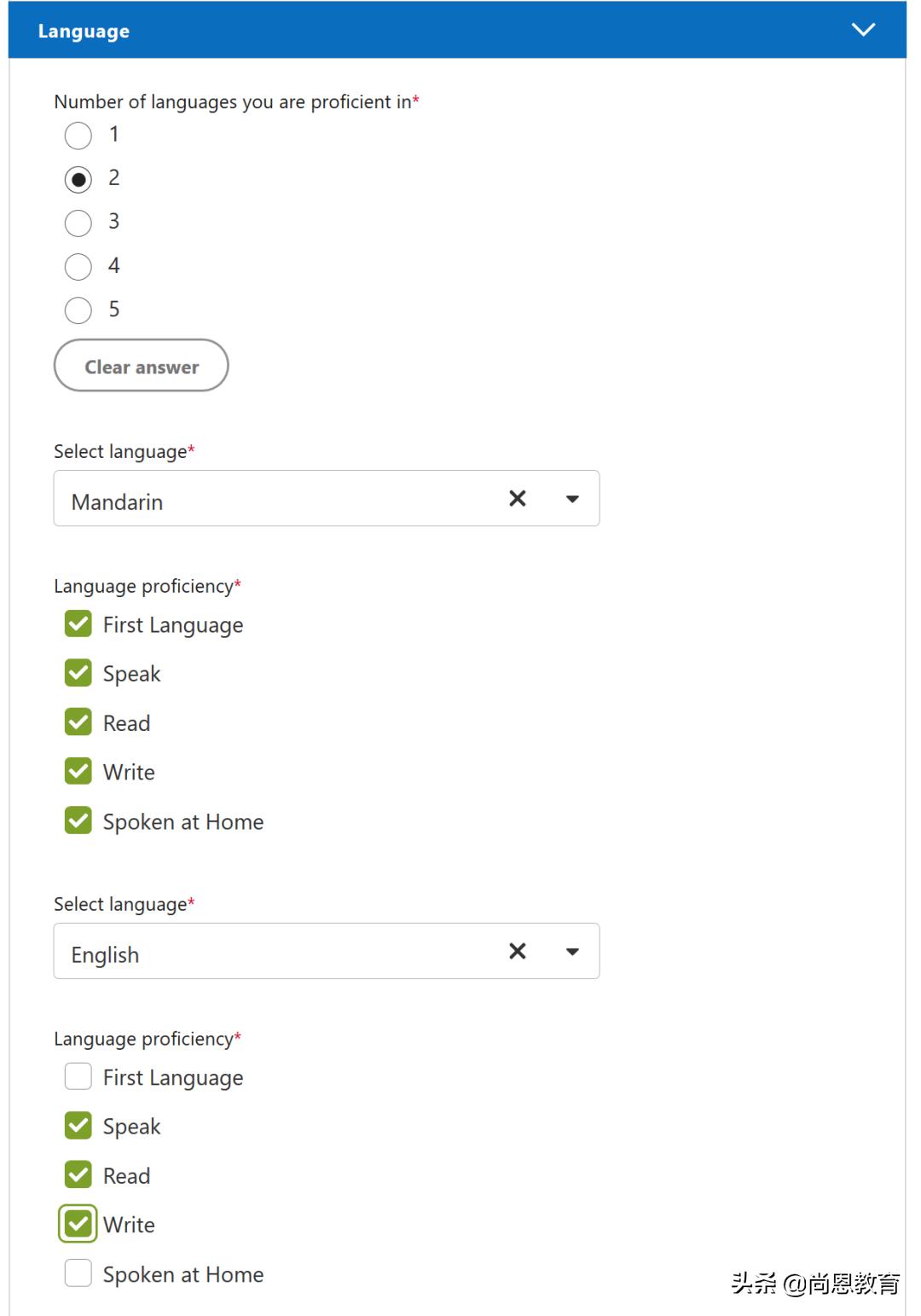921x1316 pixels.
Task: Uncheck Speak checkbox under English
Action: pos(78,1126)
